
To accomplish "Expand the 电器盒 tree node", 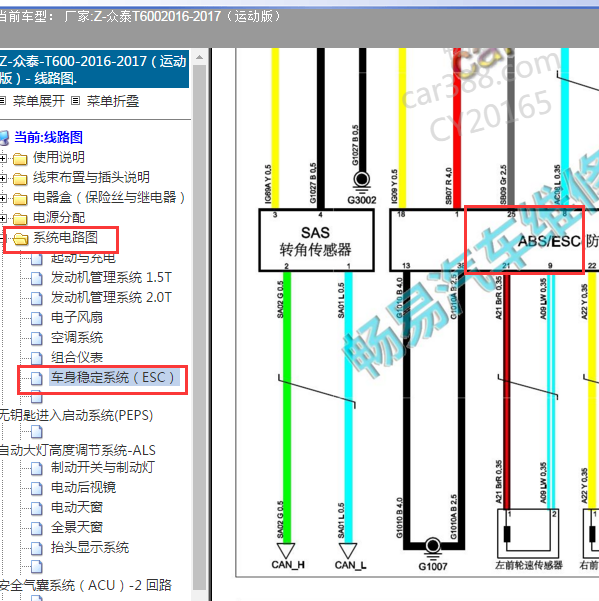I will tap(3, 199).
